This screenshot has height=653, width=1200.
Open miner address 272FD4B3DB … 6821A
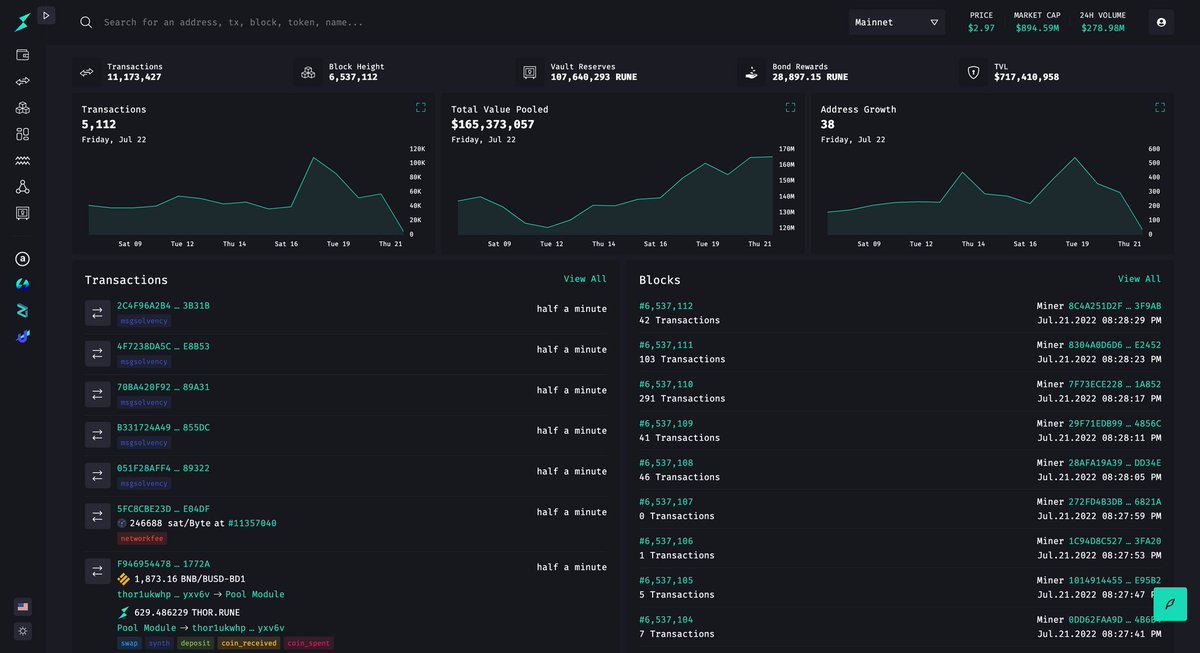pyautogui.click(x=1115, y=502)
